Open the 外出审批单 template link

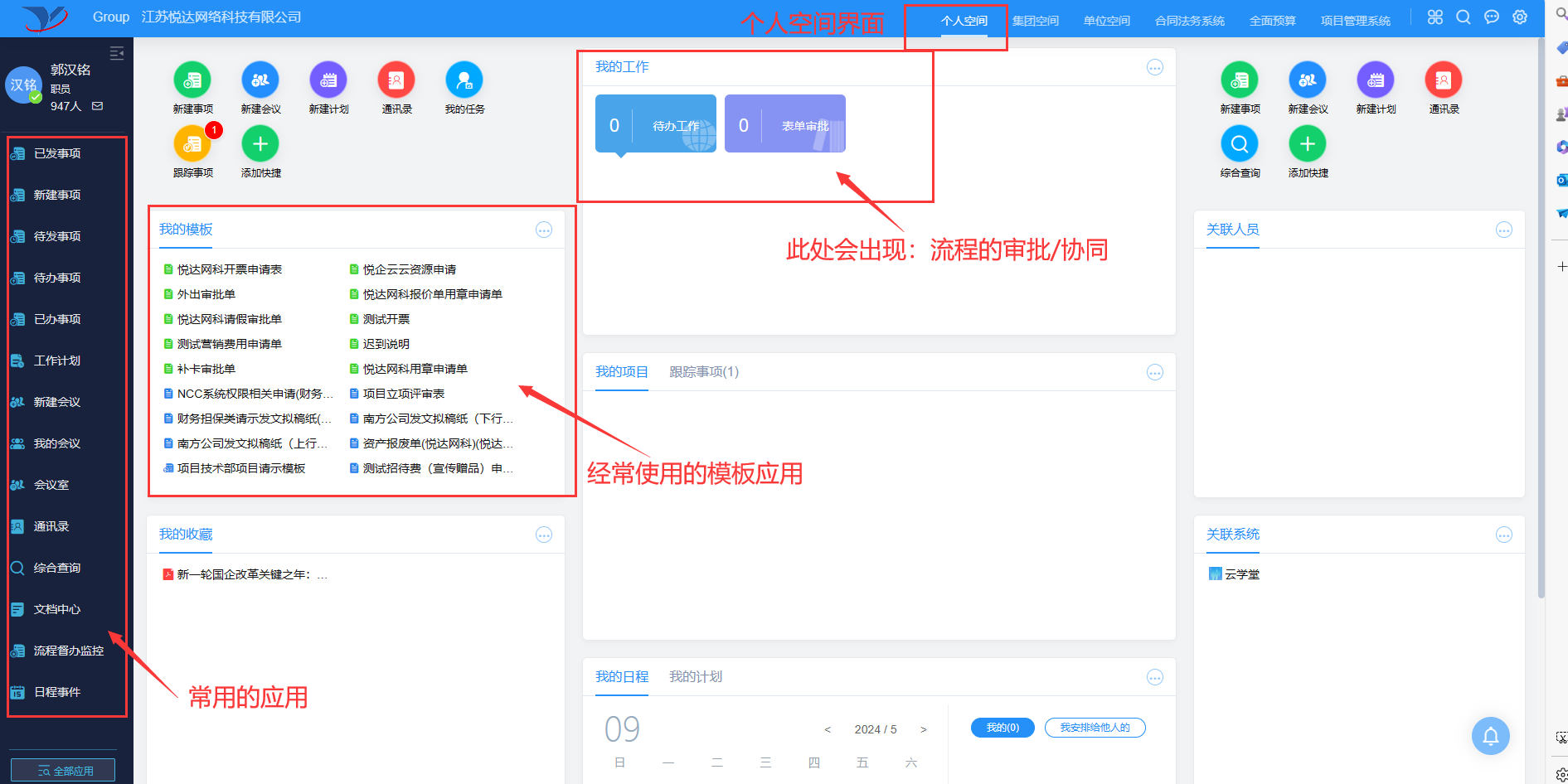pos(206,294)
